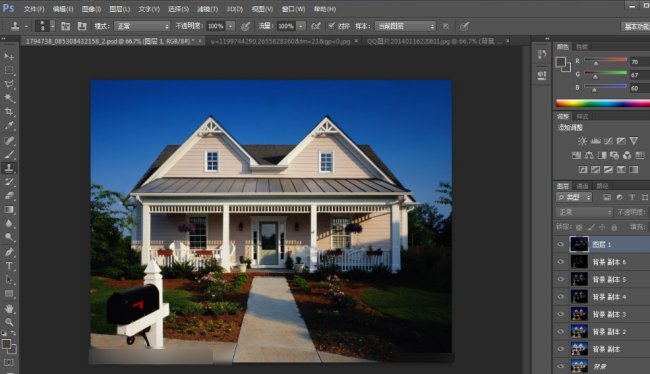
Task: Select the Gradient tool
Action: (9, 210)
